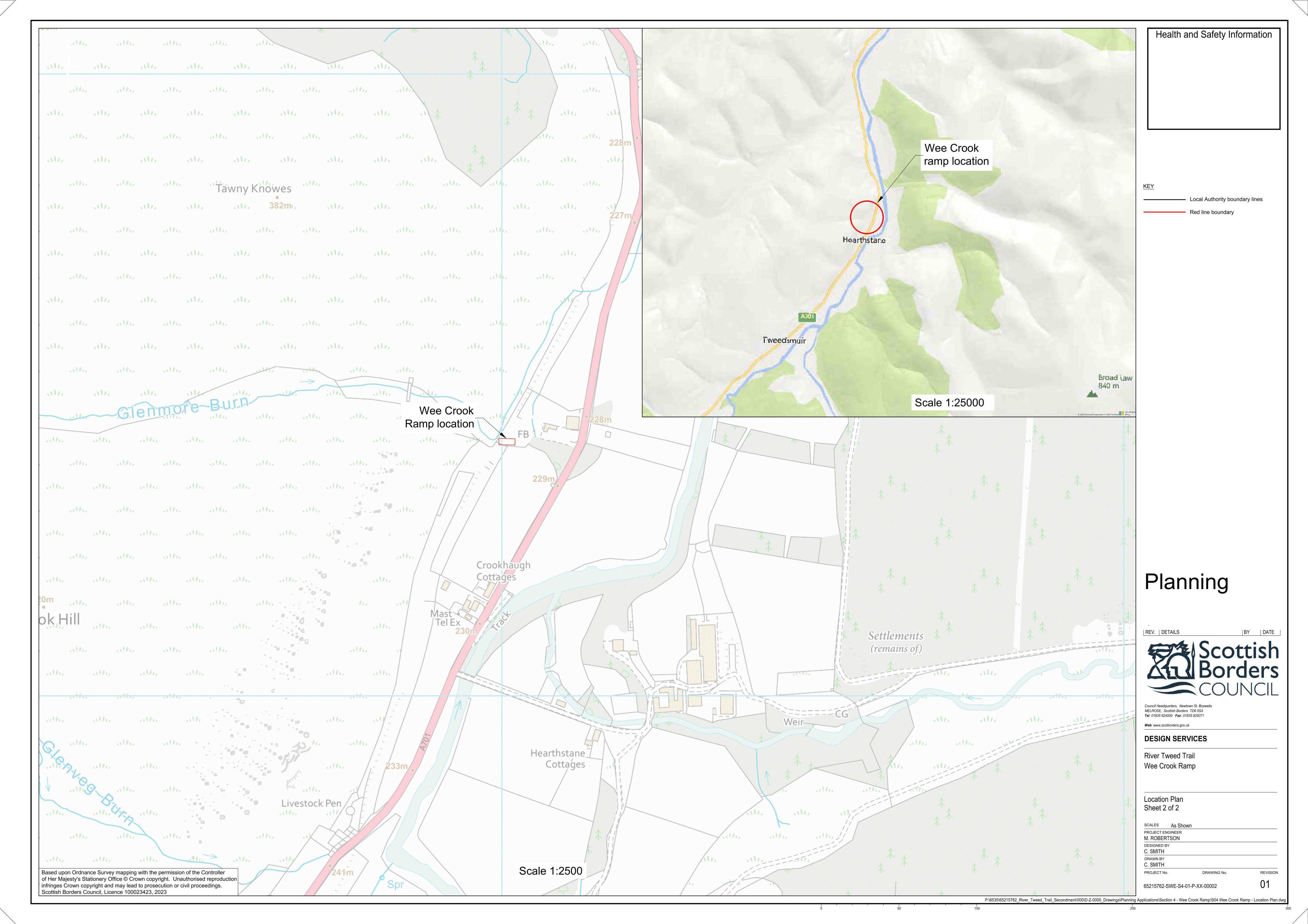The width and height of the screenshot is (1308, 924).
Task: Click 'Location Plan' drawing title
Action: coord(1163,799)
